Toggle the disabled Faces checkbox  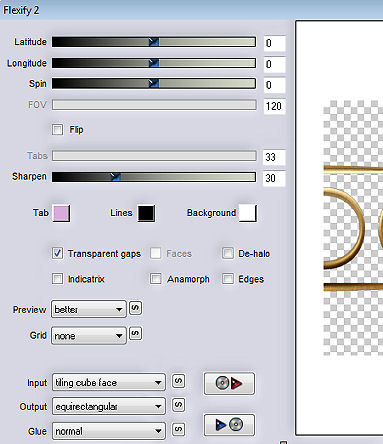(156, 253)
